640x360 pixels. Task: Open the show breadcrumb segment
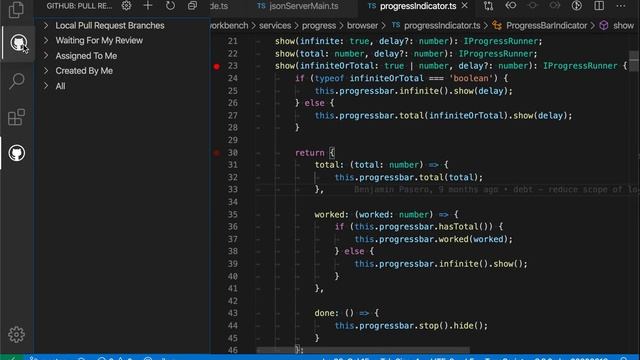pyautogui.click(x=624, y=25)
